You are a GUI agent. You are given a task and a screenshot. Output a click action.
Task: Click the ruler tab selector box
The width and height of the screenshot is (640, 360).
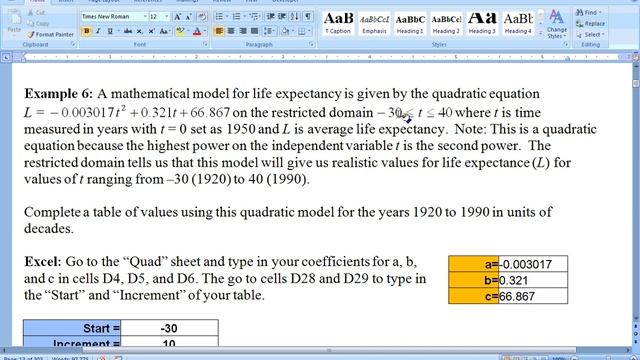pos(6,58)
